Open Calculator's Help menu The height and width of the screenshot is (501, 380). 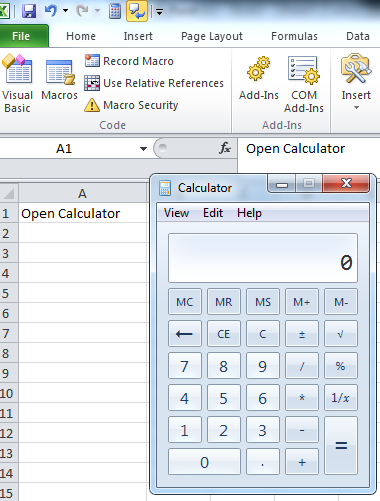click(x=249, y=213)
